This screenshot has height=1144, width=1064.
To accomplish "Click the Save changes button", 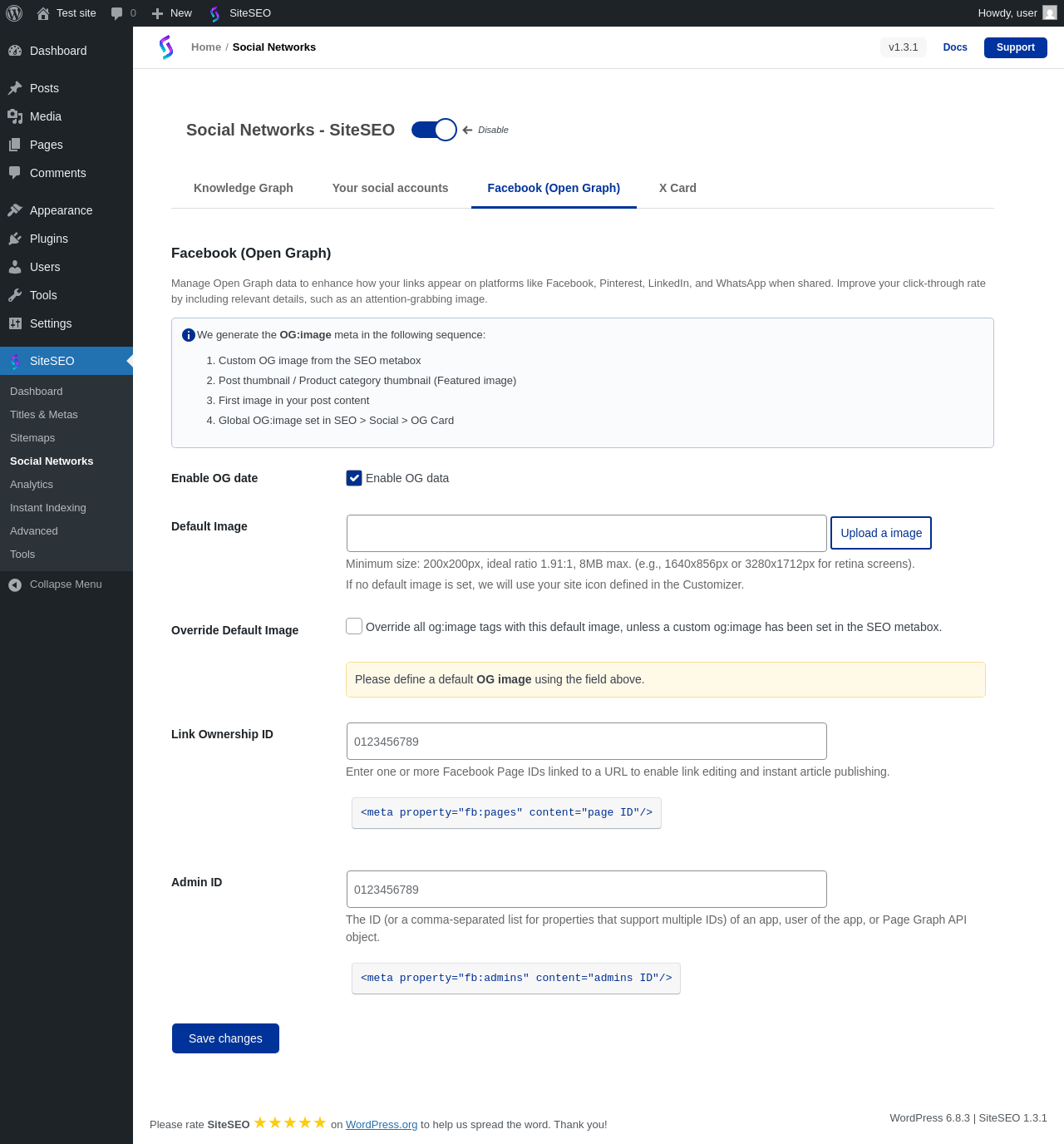I will tap(225, 1038).
